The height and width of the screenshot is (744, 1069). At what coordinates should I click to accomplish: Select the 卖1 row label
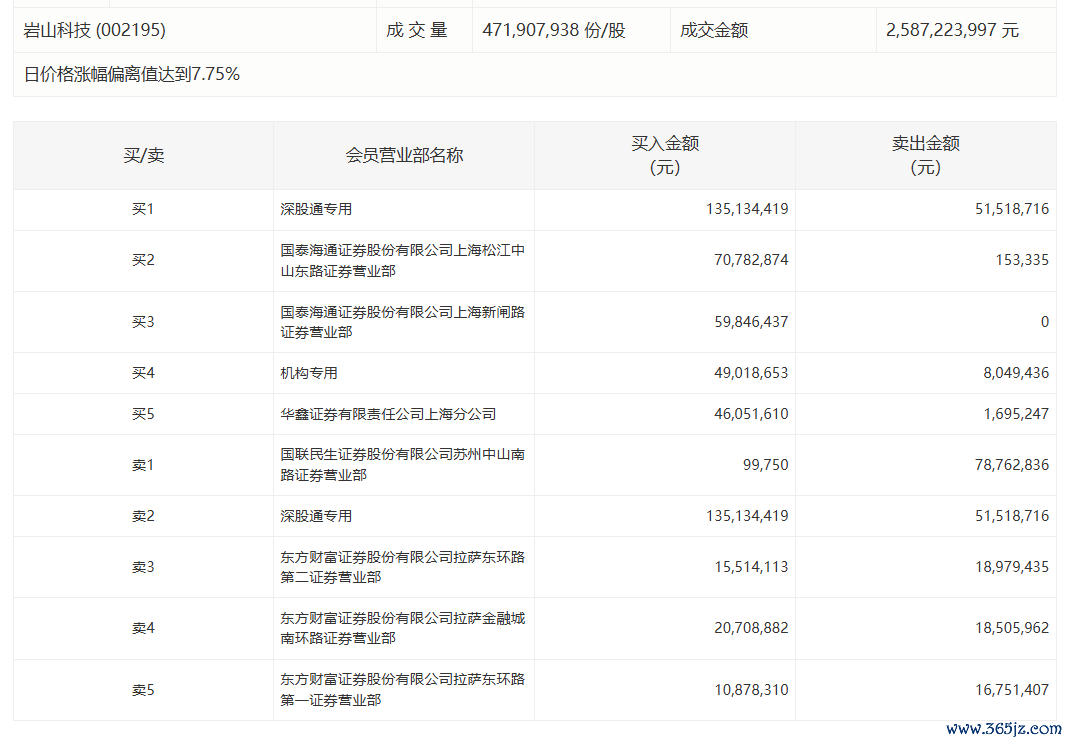(x=143, y=465)
